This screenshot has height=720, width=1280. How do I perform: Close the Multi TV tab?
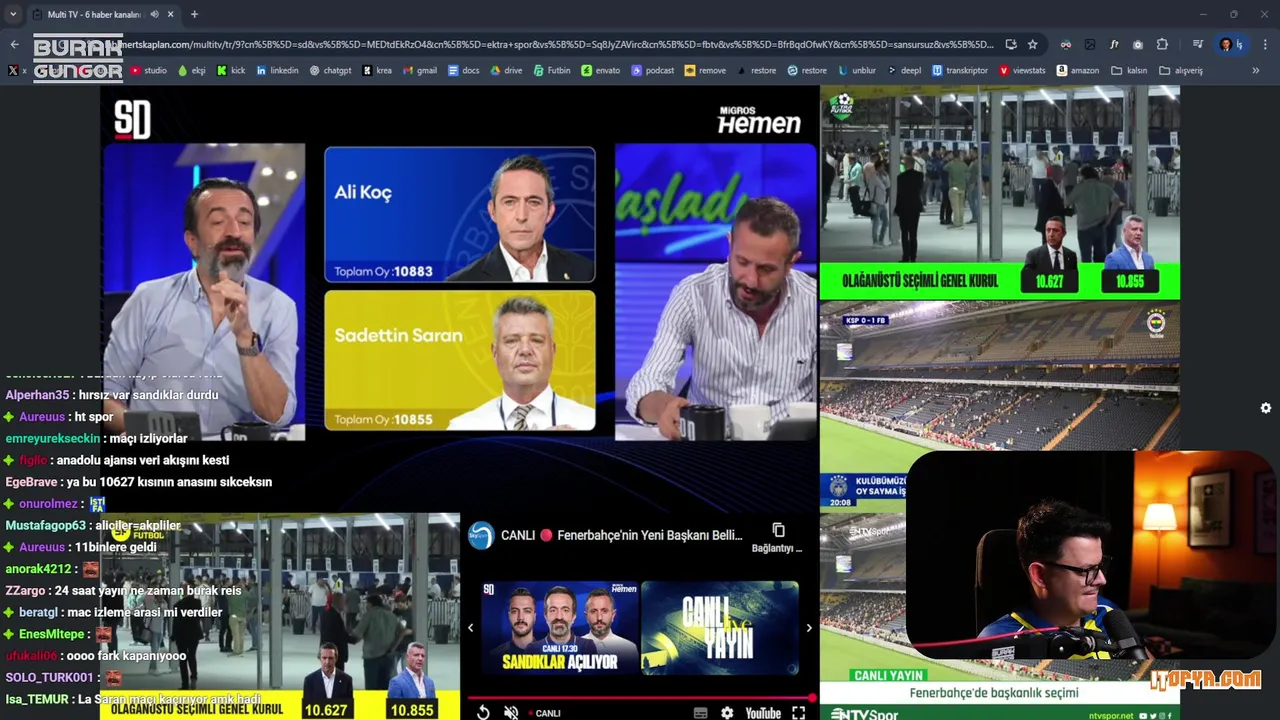170,14
